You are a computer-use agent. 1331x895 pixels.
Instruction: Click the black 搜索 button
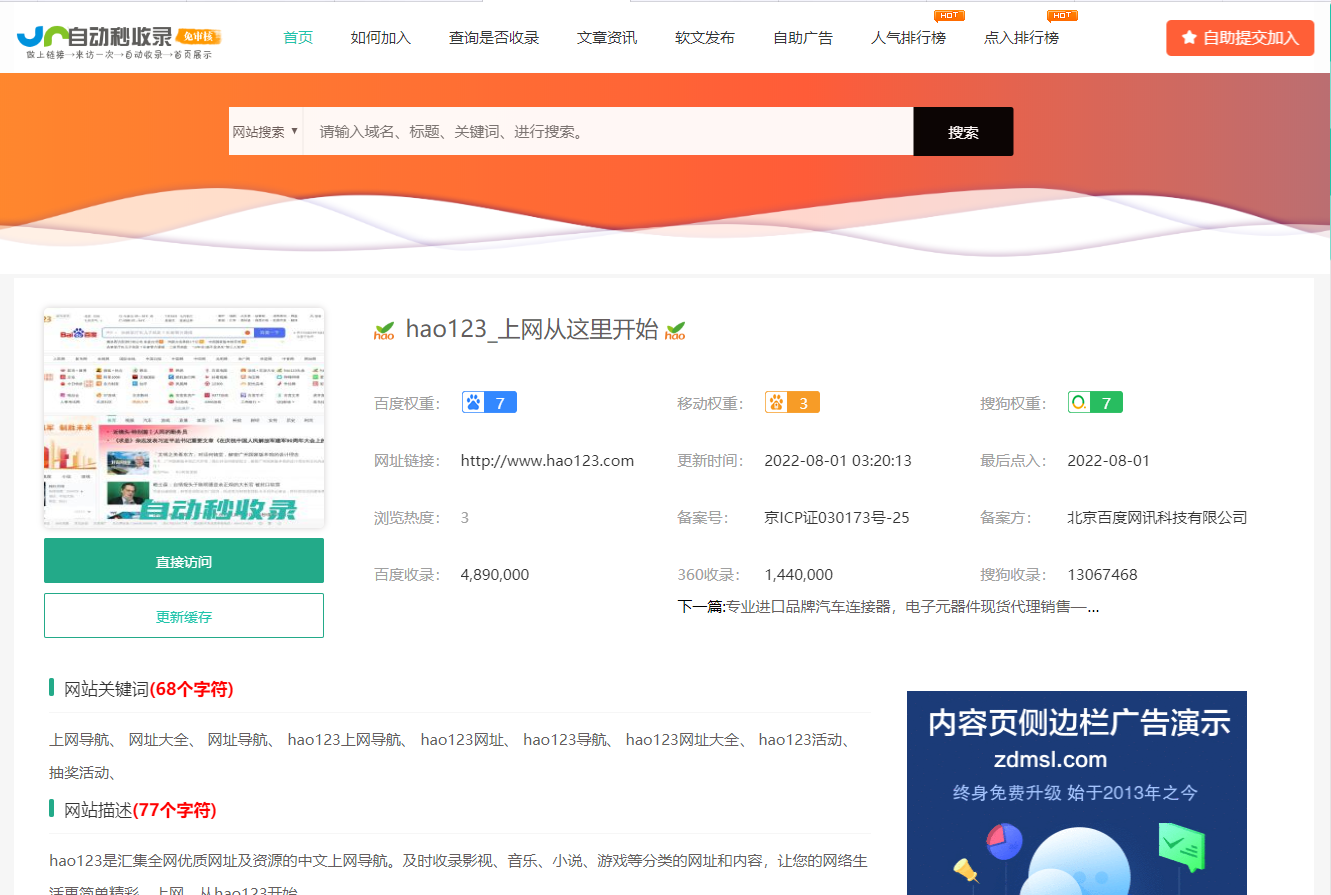pos(963,131)
